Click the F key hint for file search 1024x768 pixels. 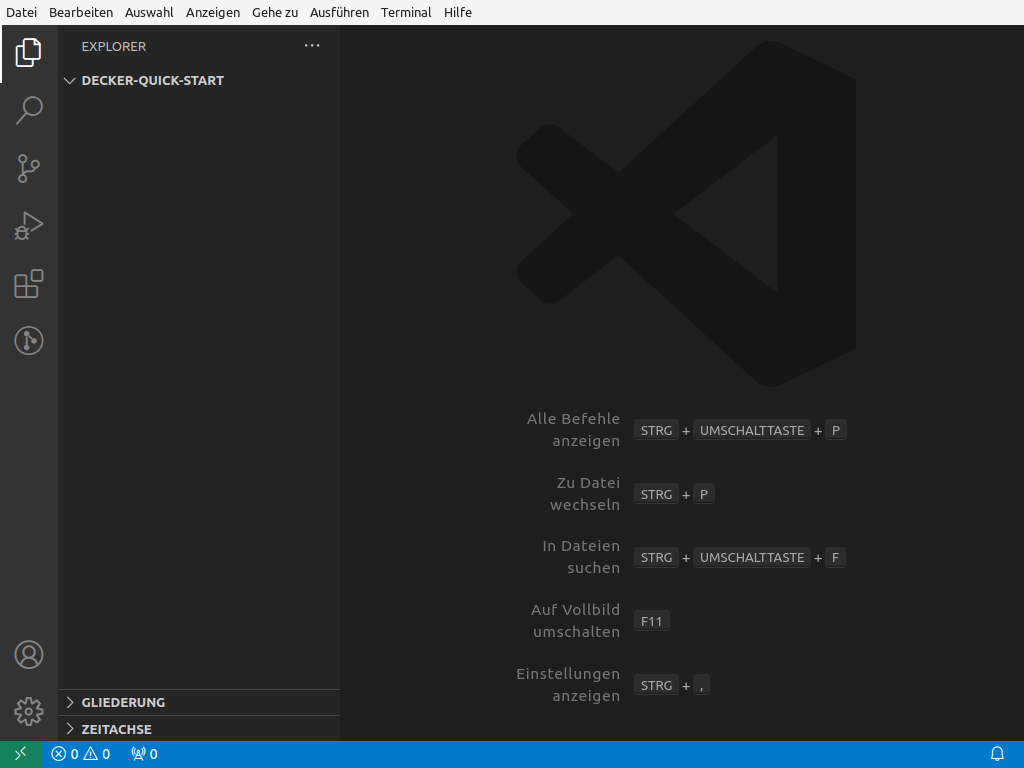coord(835,558)
